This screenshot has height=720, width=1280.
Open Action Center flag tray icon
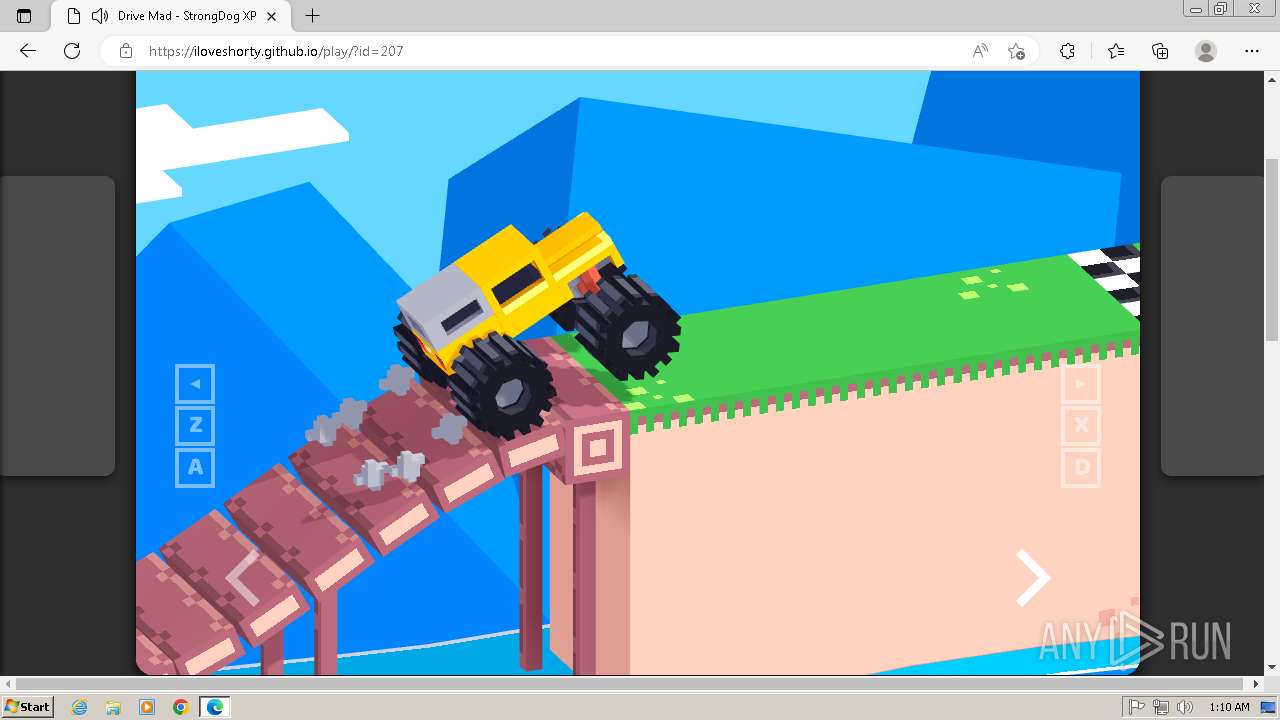1136,707
